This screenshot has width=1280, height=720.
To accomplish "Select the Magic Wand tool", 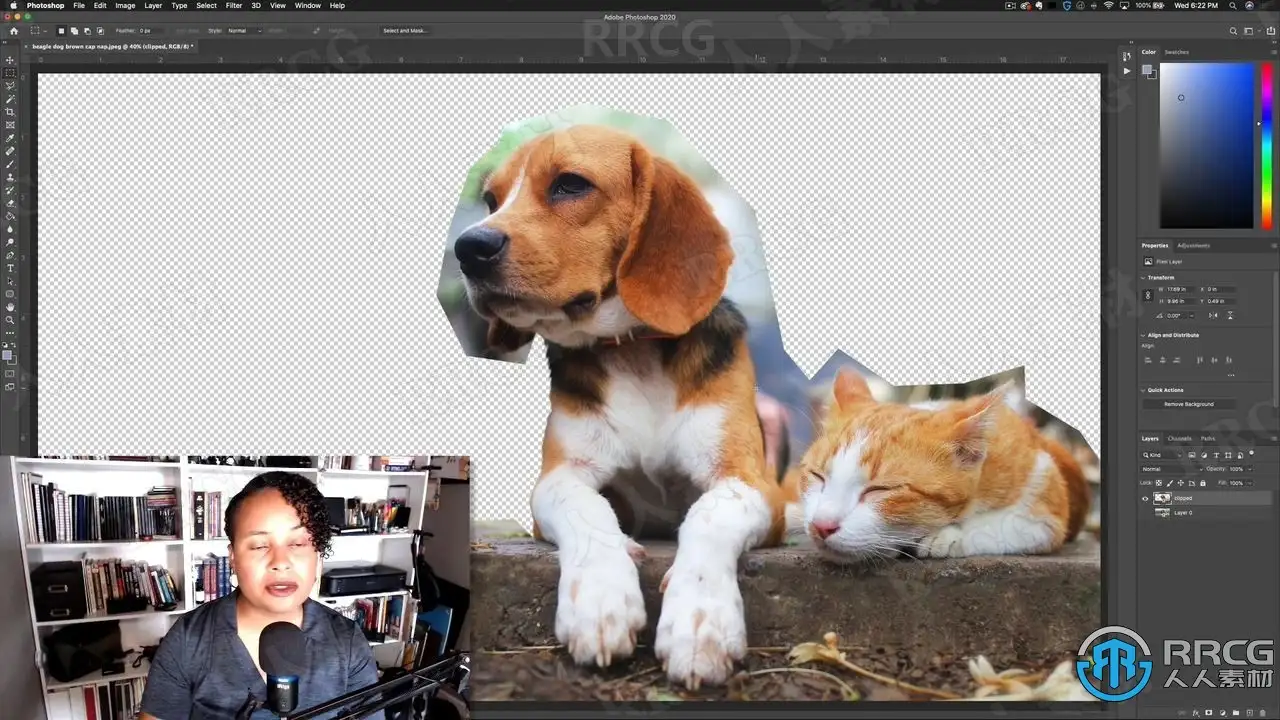I will tap(10, 99).
